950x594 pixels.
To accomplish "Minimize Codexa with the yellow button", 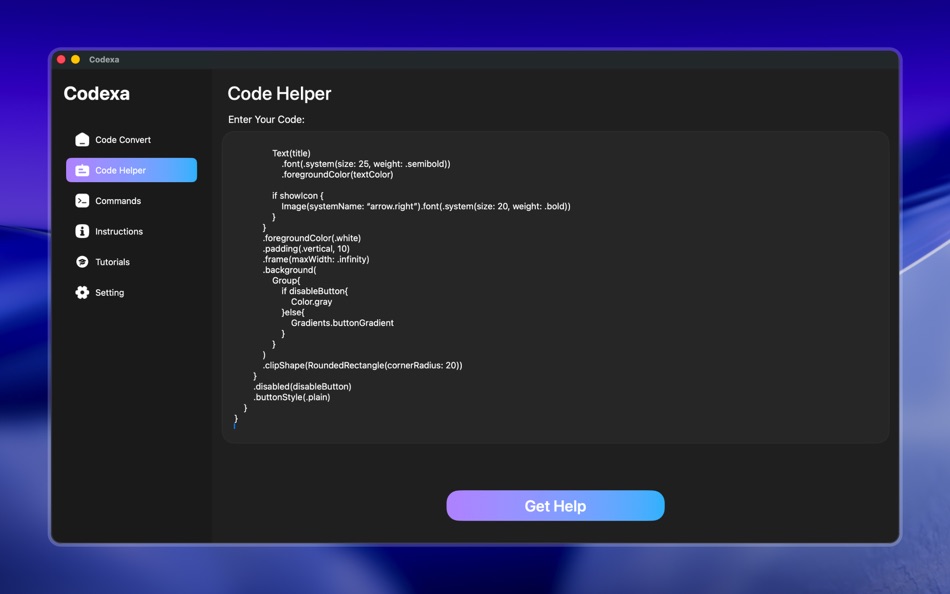I will pos(75,59).
